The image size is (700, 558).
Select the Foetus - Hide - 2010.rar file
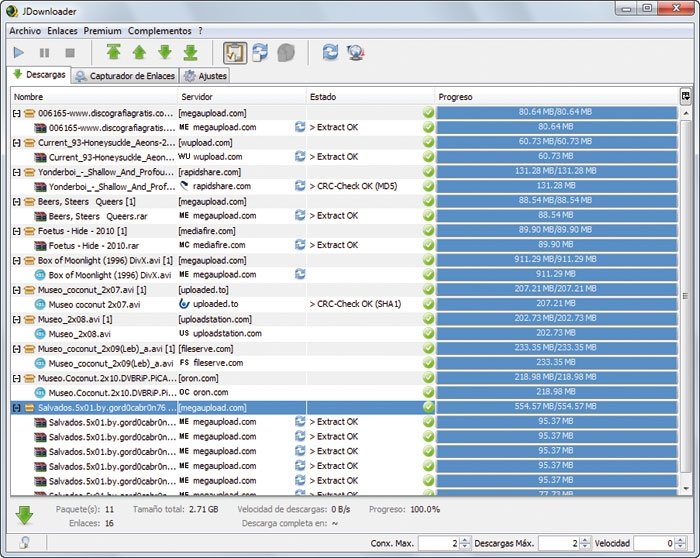(94, 246)
